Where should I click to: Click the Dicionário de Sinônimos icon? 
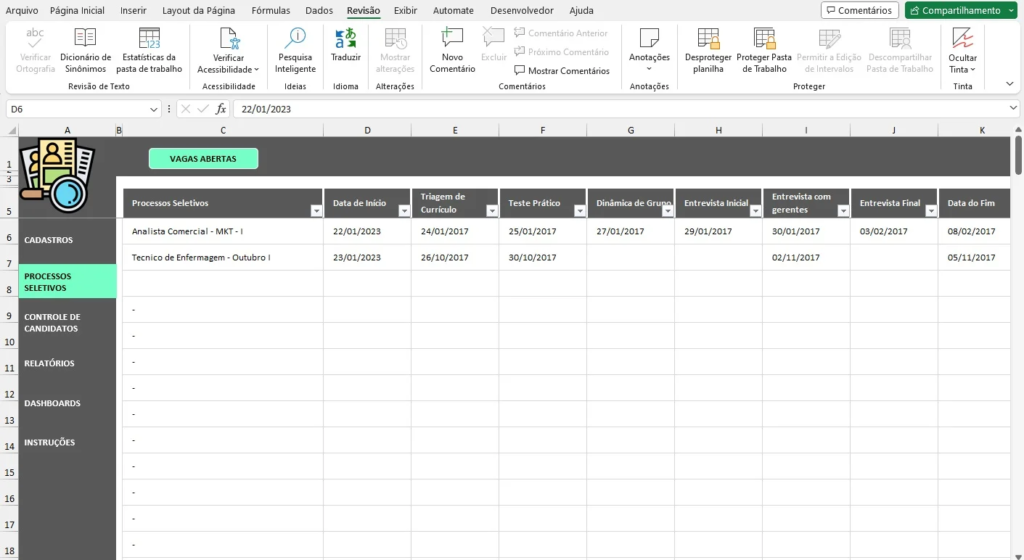85,39
